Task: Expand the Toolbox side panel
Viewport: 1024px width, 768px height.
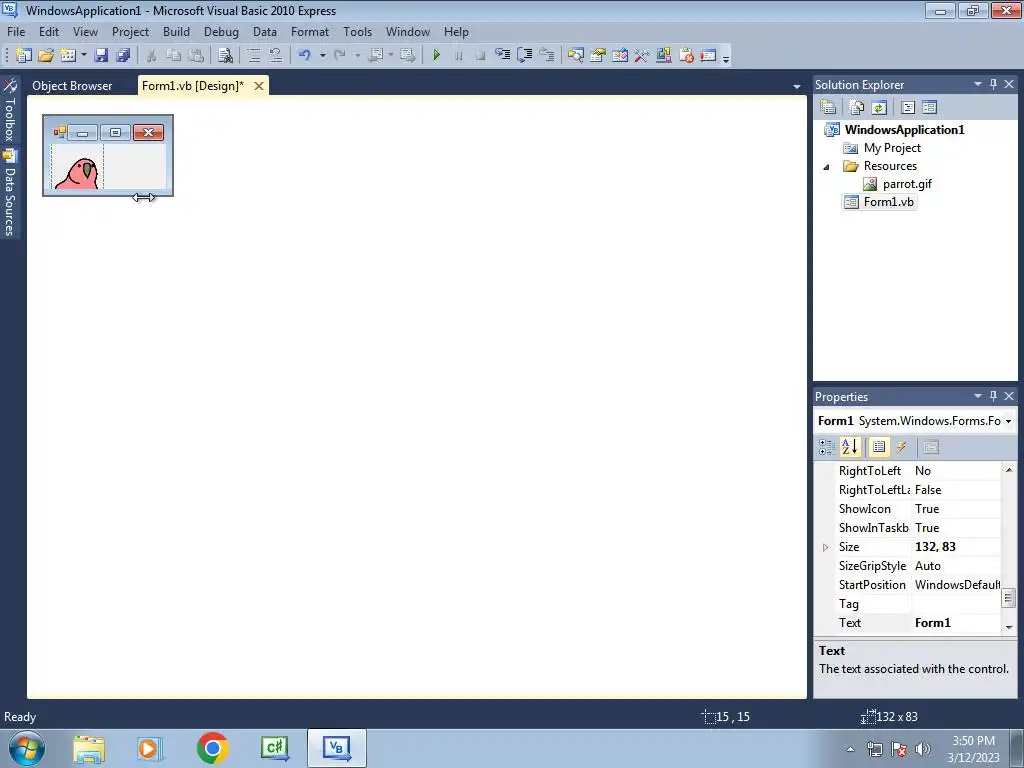Action: click(10, 111)
